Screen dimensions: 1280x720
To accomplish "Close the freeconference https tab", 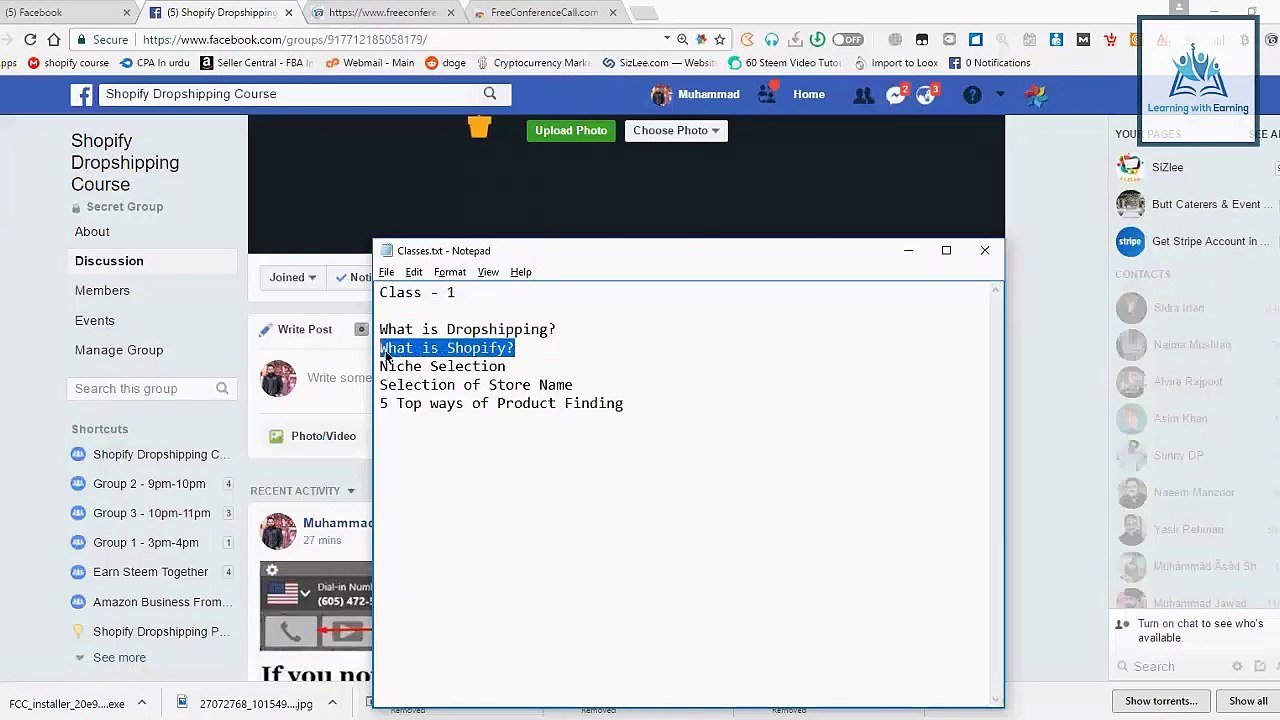I will tap(451, 13).
